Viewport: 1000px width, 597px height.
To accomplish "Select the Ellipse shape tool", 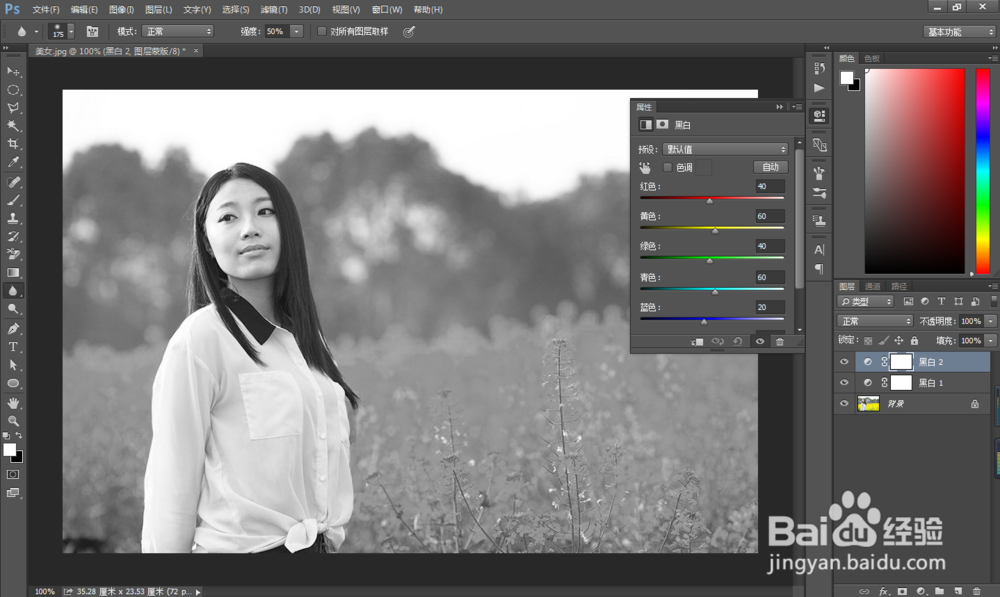I will coord(13,383).
